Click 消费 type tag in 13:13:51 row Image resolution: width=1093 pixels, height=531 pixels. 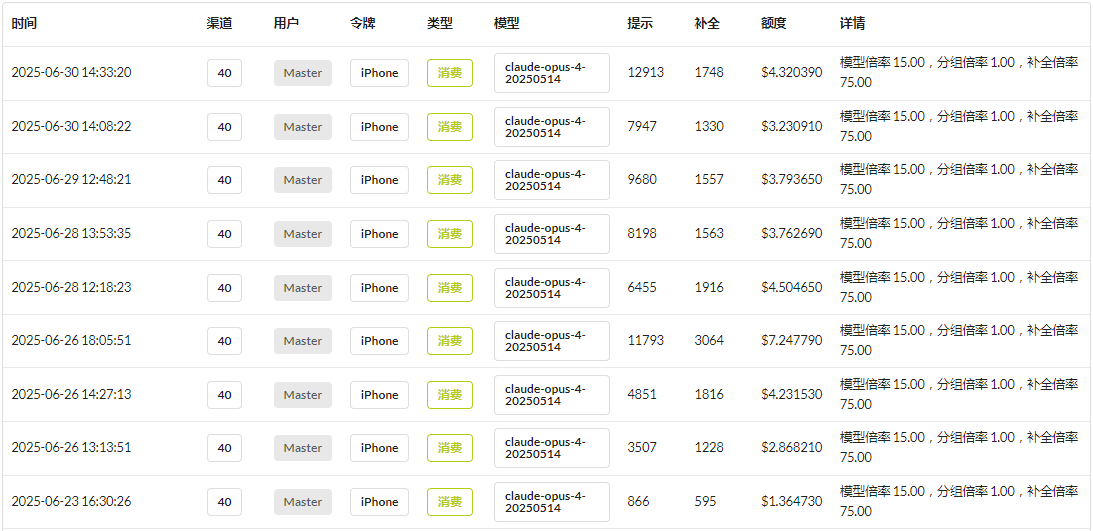450,448
